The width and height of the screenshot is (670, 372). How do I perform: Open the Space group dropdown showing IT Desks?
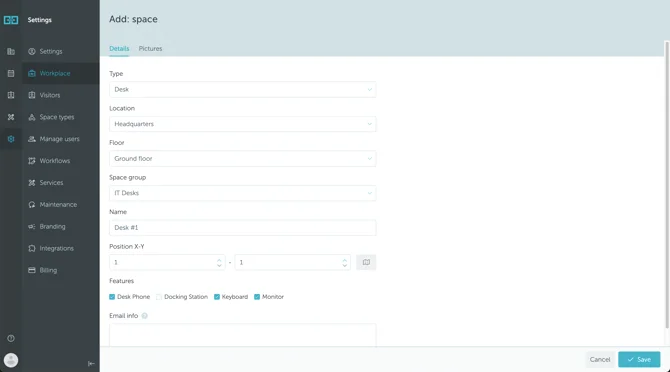243,193
